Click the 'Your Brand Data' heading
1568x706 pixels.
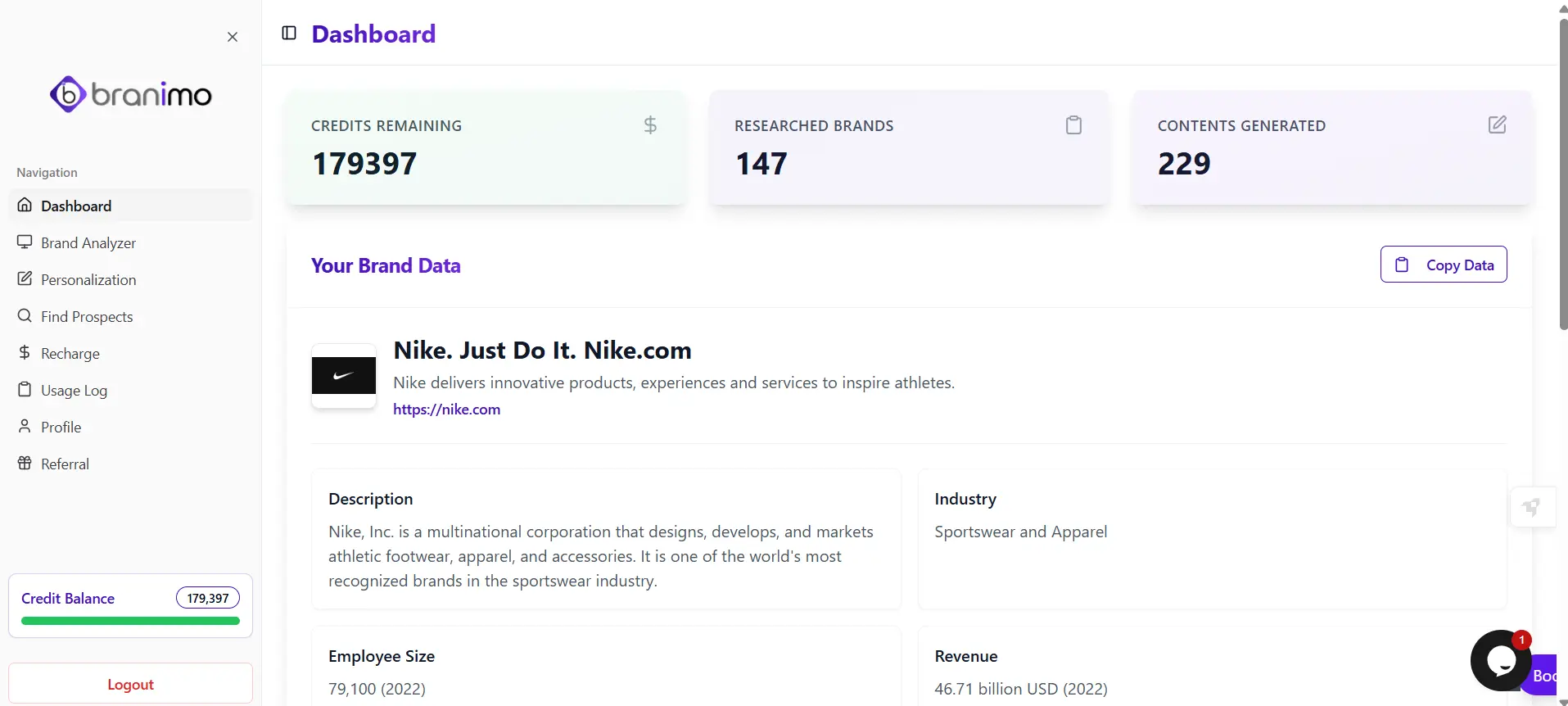(386, 265)
